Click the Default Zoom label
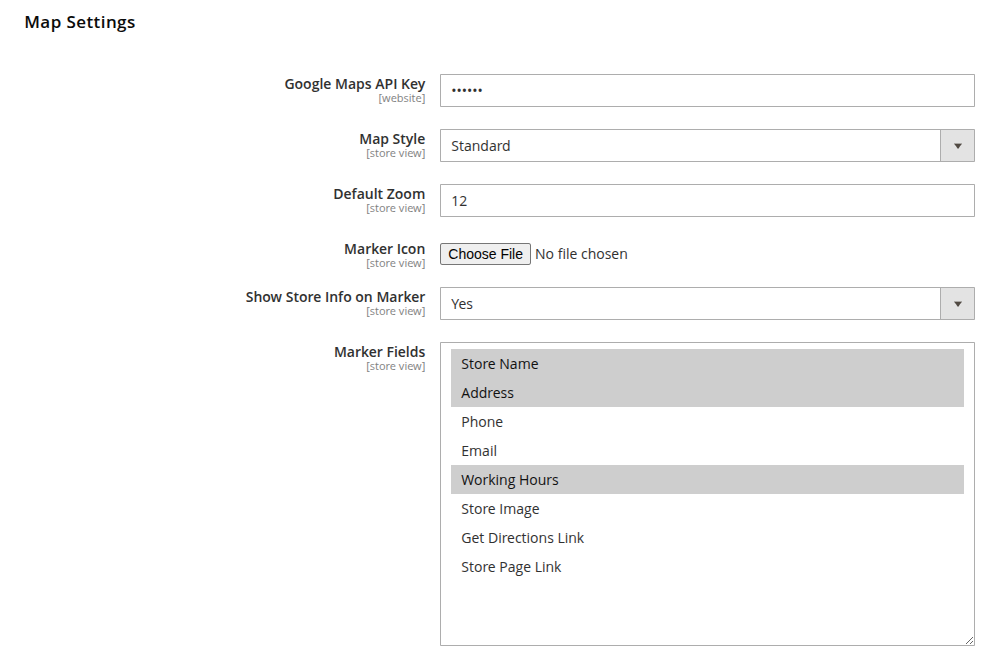The image size is (1004, 667). [x=379, y=194]
